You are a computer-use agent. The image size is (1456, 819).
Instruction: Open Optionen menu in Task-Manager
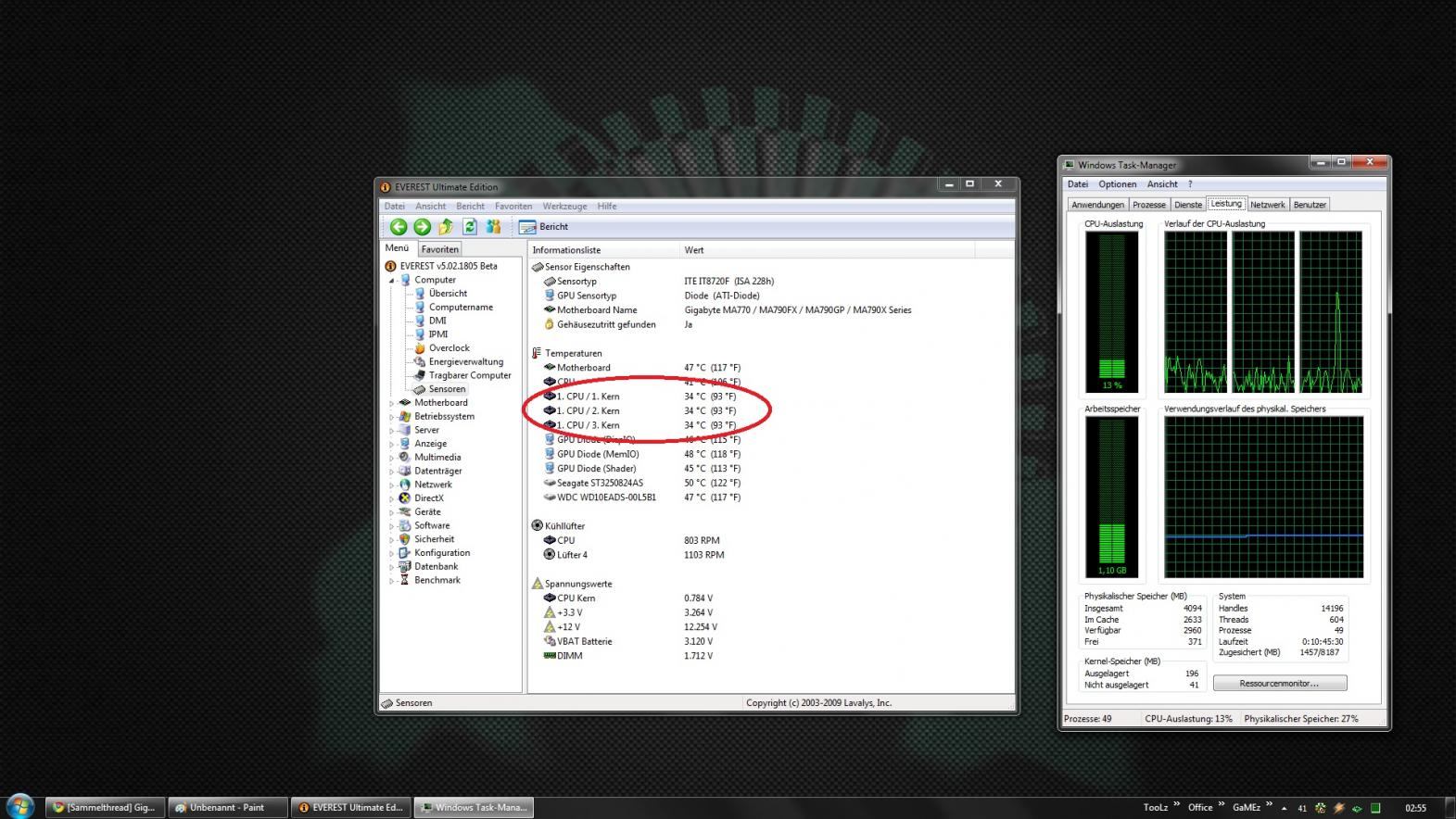click(1118, 184)
